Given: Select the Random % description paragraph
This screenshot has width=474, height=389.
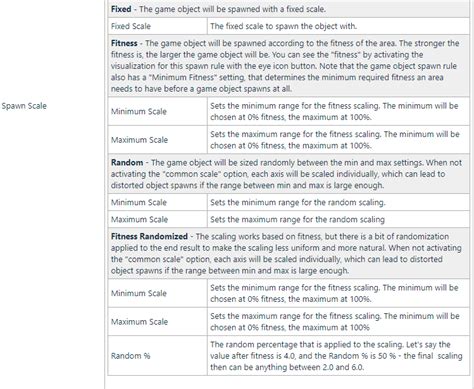Looking at the screenshot, I should (336, 356).
